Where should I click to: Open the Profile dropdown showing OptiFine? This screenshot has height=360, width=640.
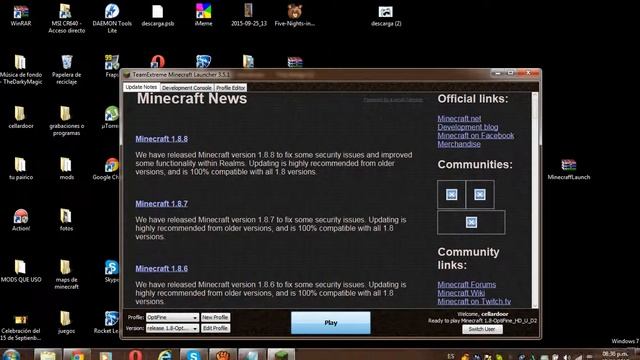click(x=172, y=317)
